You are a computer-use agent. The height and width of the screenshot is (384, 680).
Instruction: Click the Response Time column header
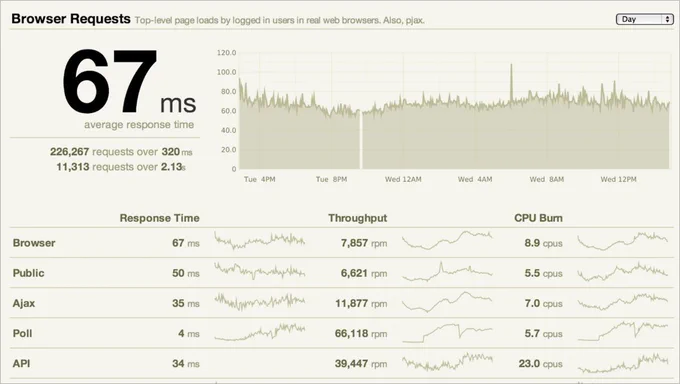click(x=160, y=218)
